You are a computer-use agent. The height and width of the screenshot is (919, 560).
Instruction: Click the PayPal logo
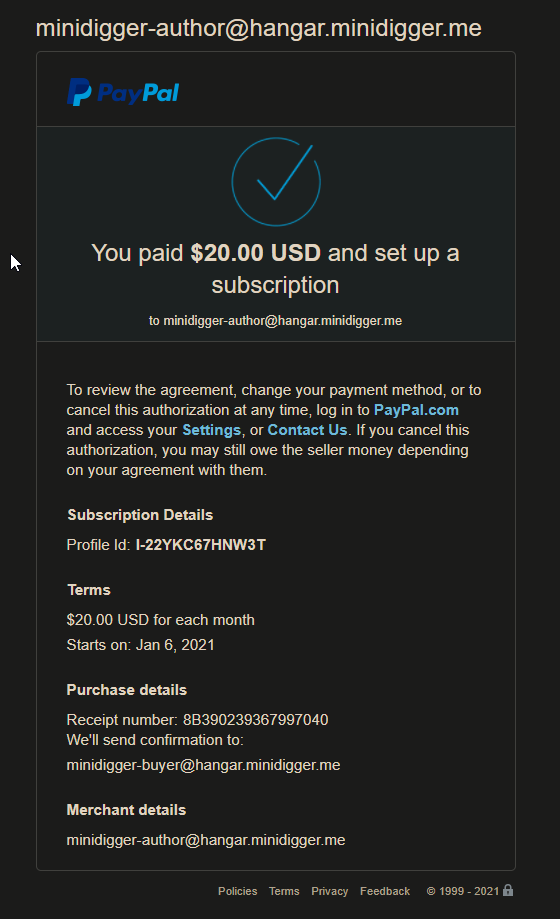point(123,92)
